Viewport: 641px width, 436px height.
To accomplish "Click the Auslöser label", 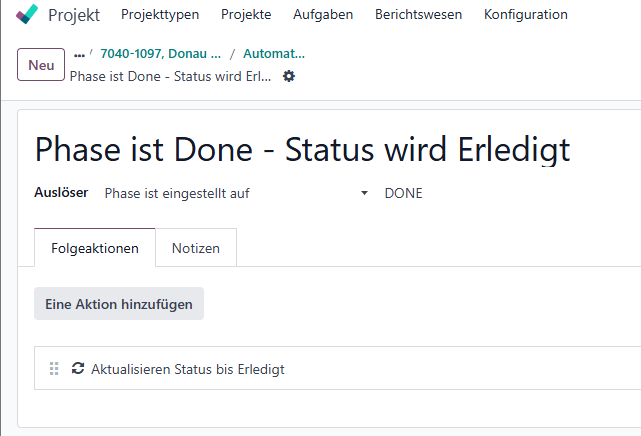I will [x=61, y=192].
